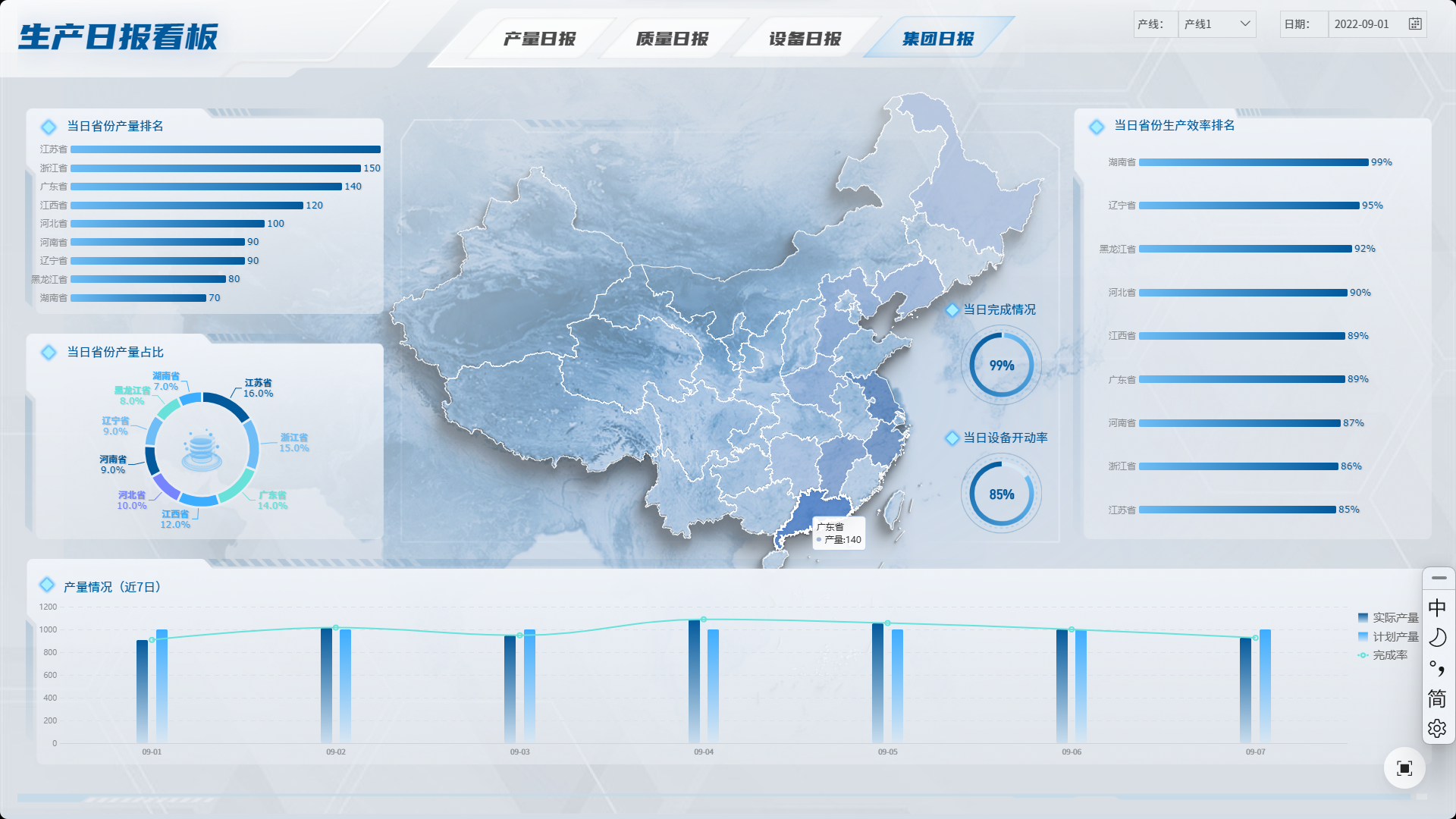1456x819 pixels.
Task: Click the donut chart center icon
Action: 202,450
